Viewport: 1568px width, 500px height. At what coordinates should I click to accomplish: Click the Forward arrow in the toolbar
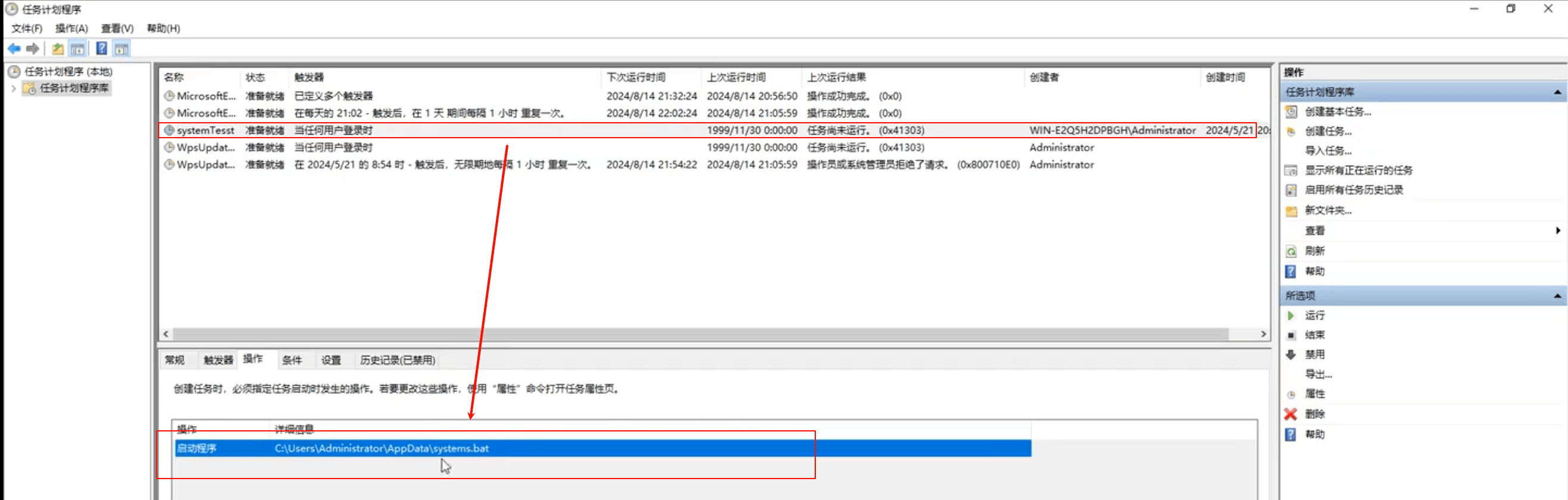click(x=33, y=49)
